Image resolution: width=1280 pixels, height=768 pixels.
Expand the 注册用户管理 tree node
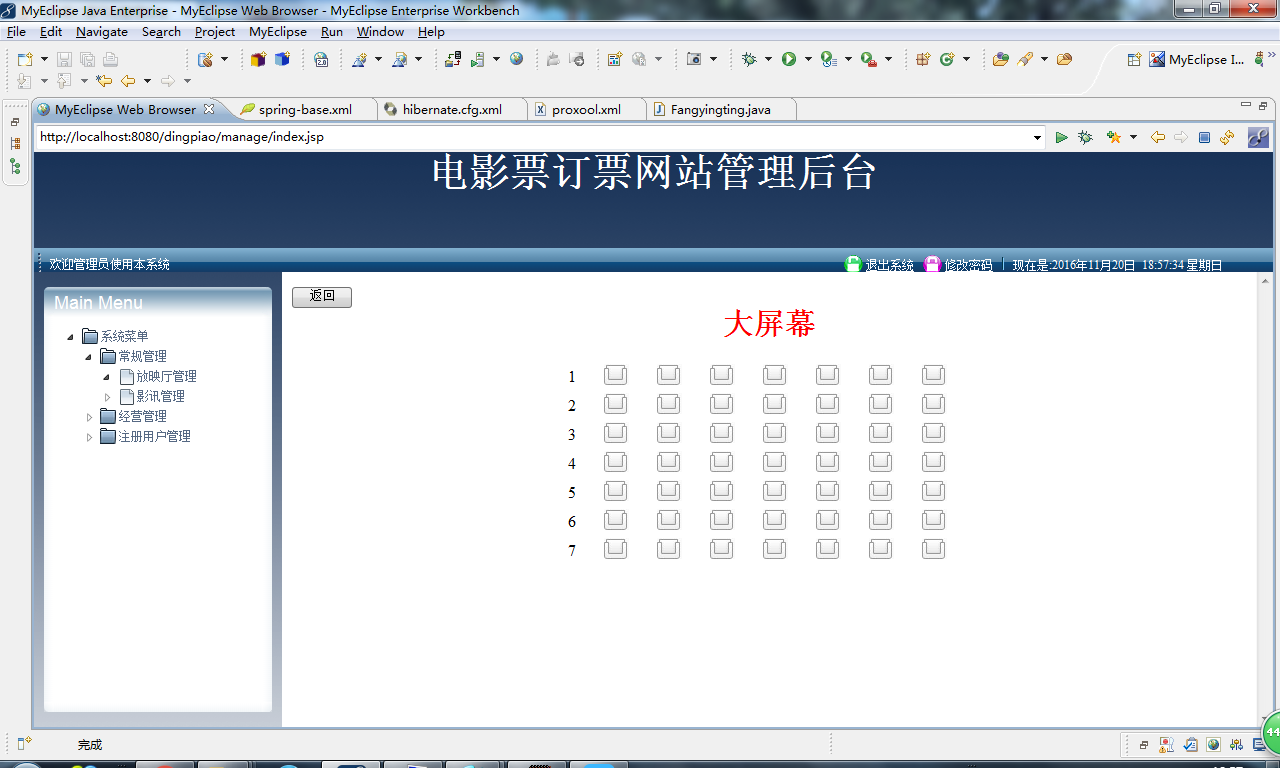[x=88, y=437]
